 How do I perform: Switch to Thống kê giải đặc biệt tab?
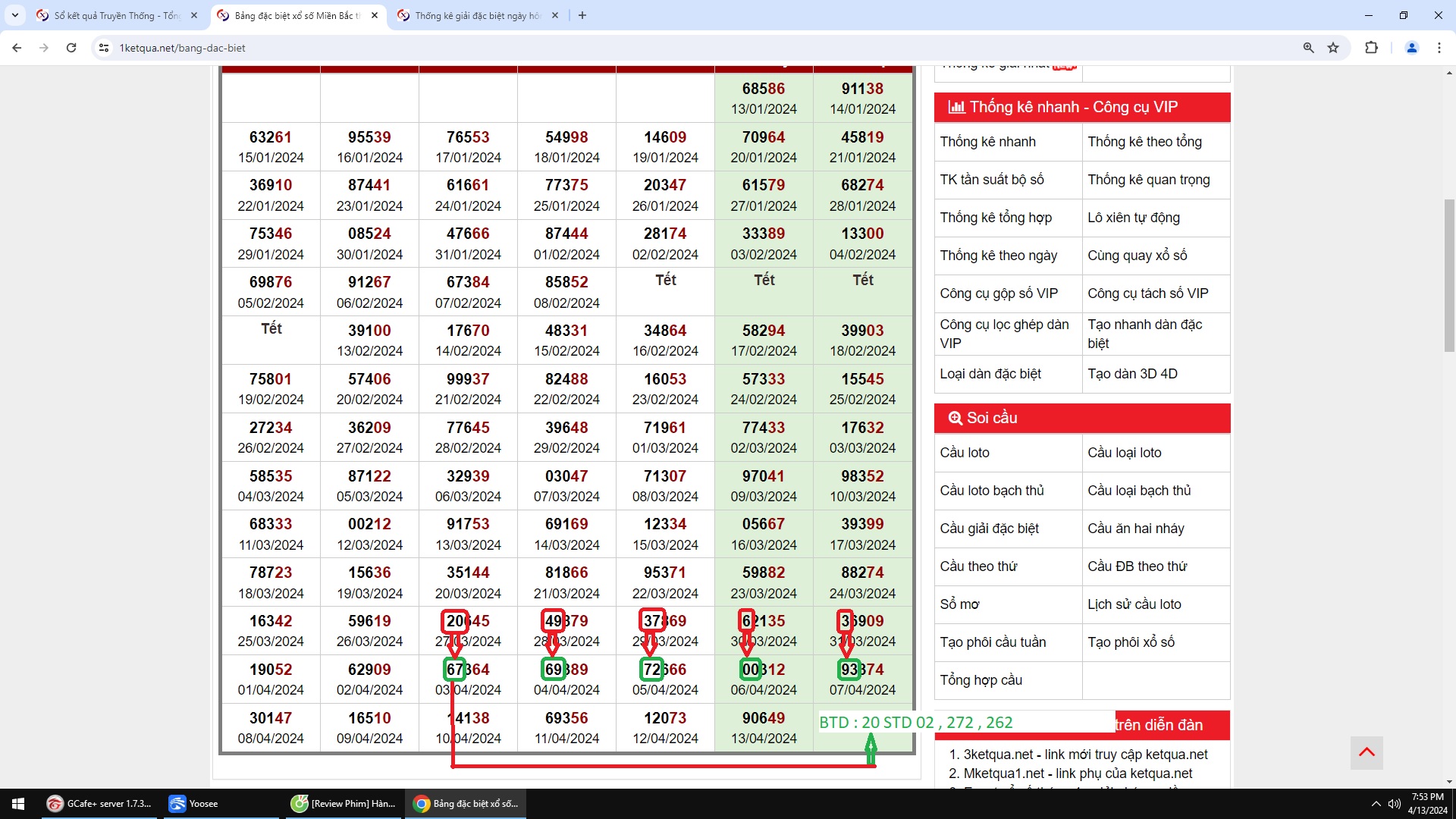point(476,15)
